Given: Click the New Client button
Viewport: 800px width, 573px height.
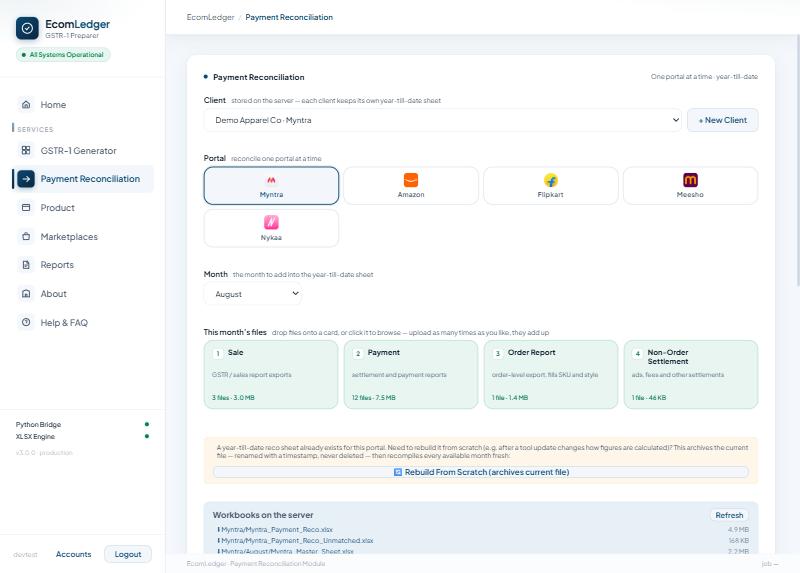Looking at the screenshot, I should (722, 120).
